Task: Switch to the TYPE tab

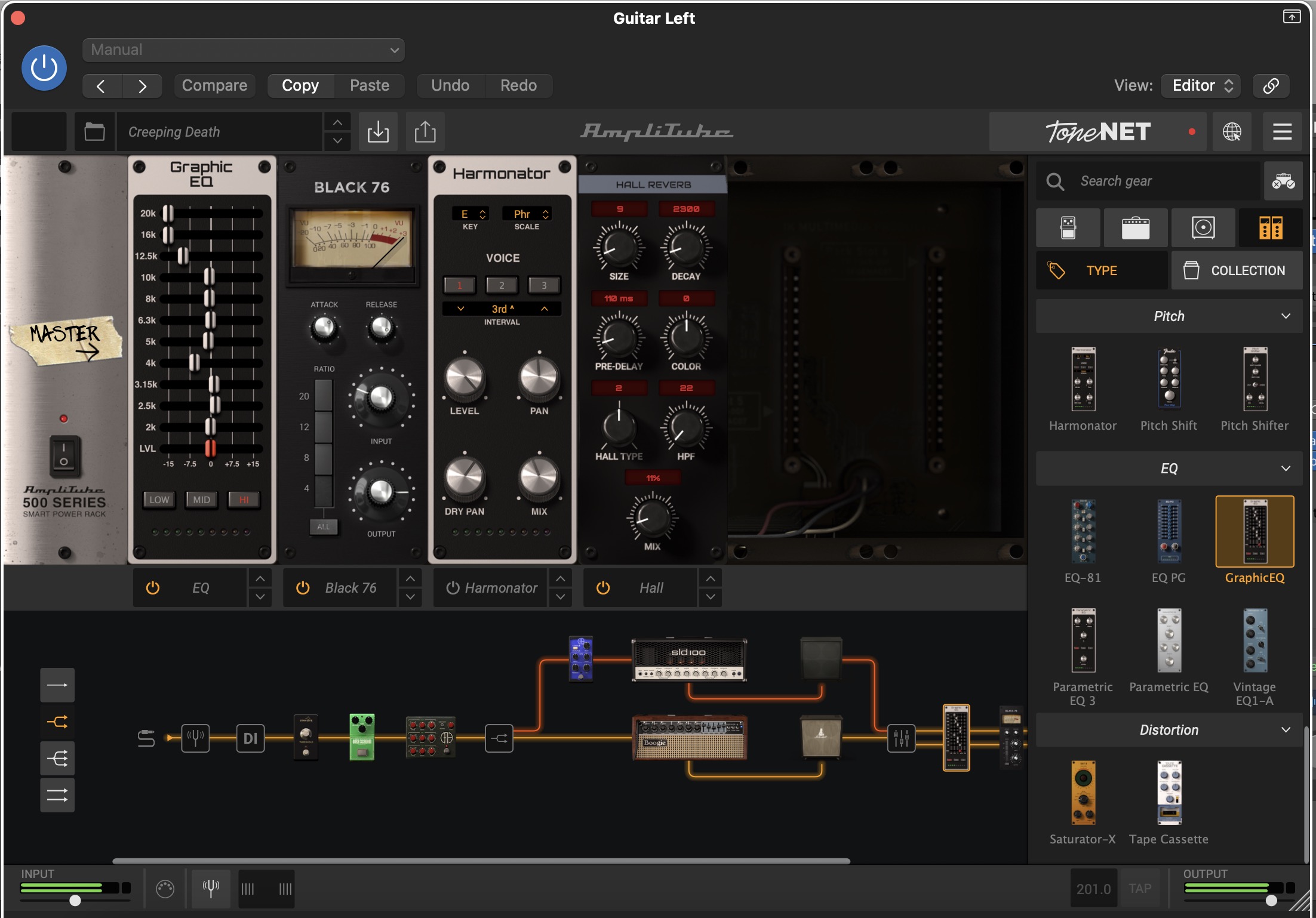Action: (x=1102, y=271)
